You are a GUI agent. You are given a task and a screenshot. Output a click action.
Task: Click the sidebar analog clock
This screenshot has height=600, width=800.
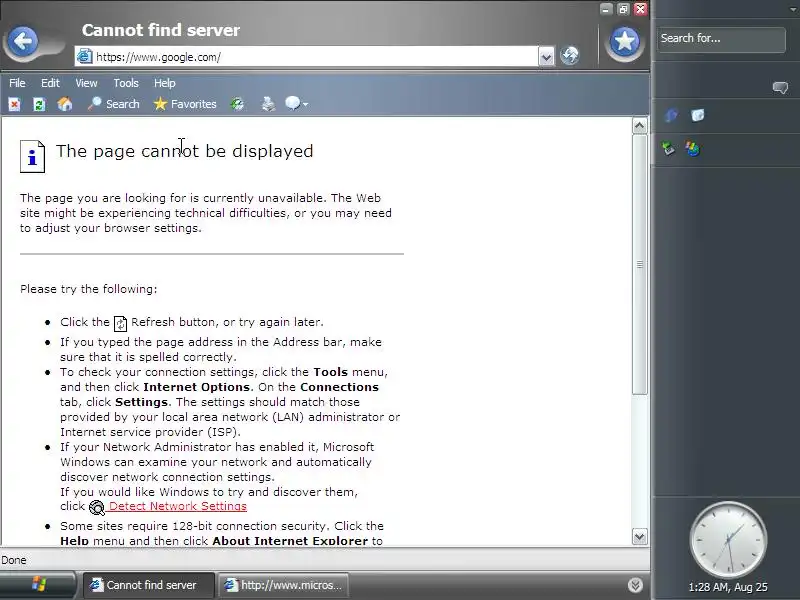[x=728, y=540]
